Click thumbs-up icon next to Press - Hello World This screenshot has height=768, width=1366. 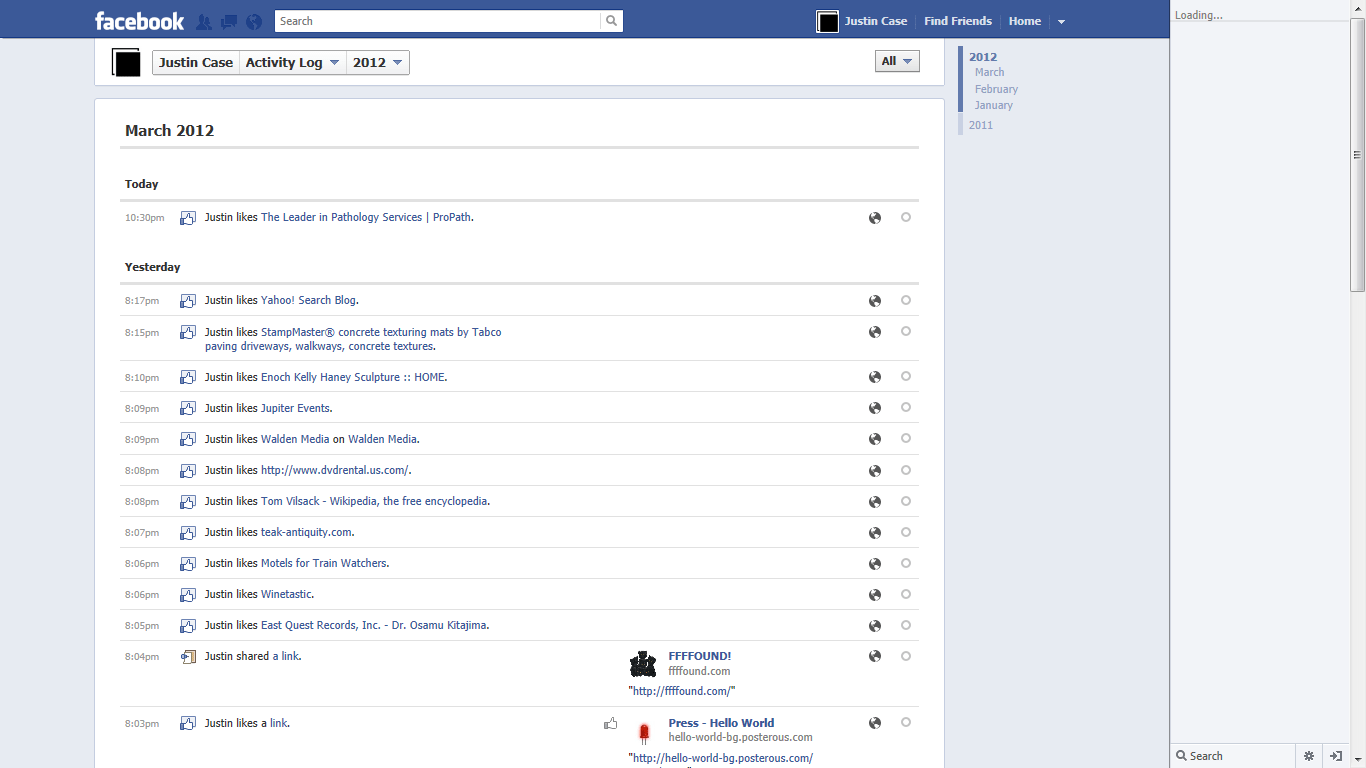pyautogui.click(x=610, y=723)
